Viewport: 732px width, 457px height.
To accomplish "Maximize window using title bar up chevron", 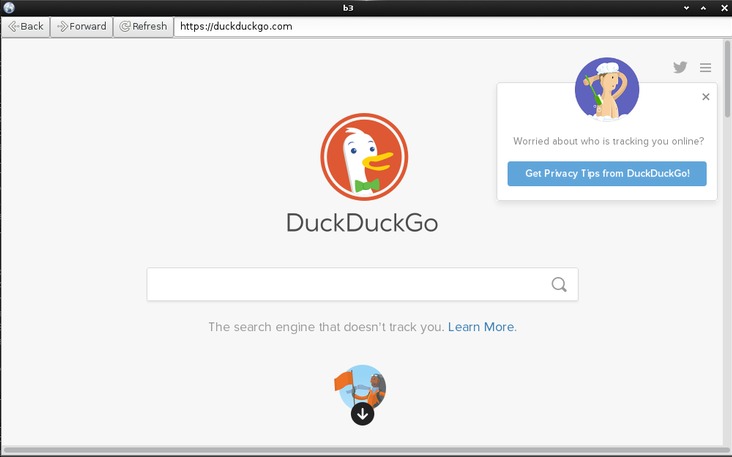I will click(x=703, y=8).
